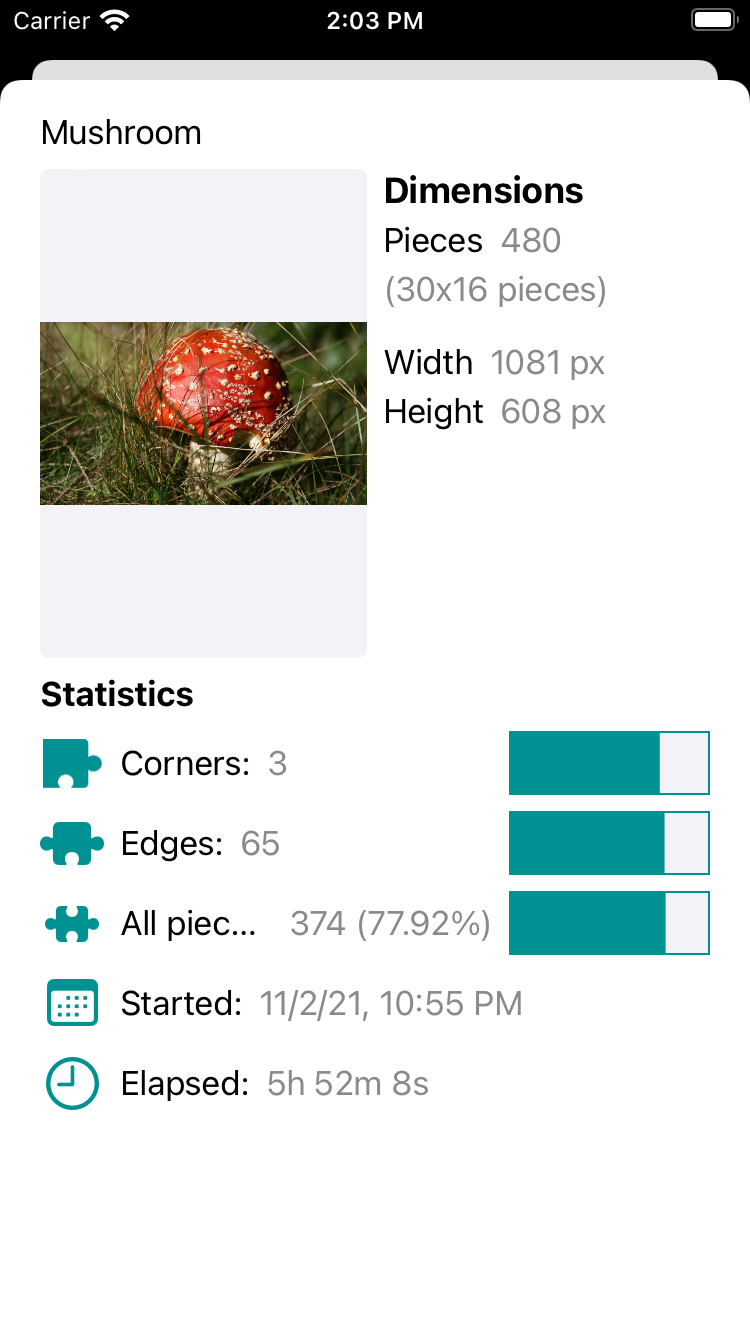Tap the battery icon in status bar

(x=714, y=20)
